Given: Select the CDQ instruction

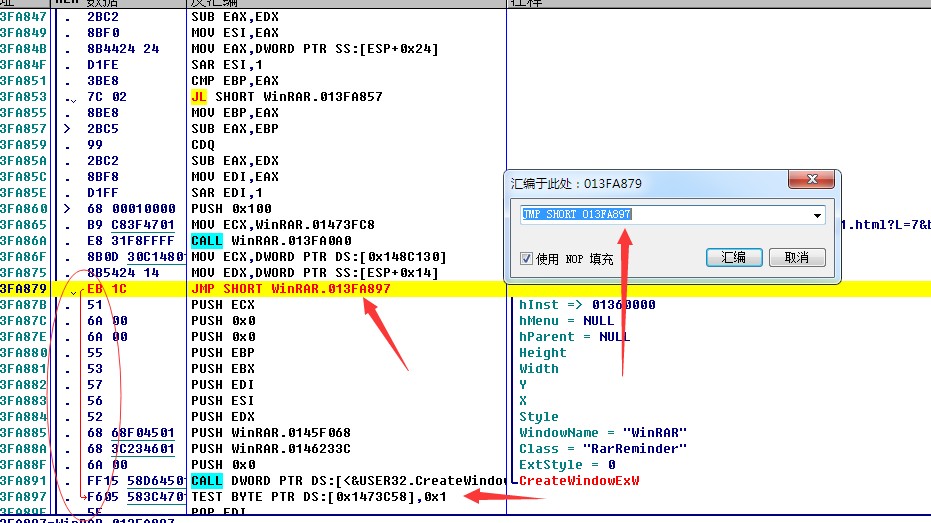Looking at the screenshot, I should point(203,144).
